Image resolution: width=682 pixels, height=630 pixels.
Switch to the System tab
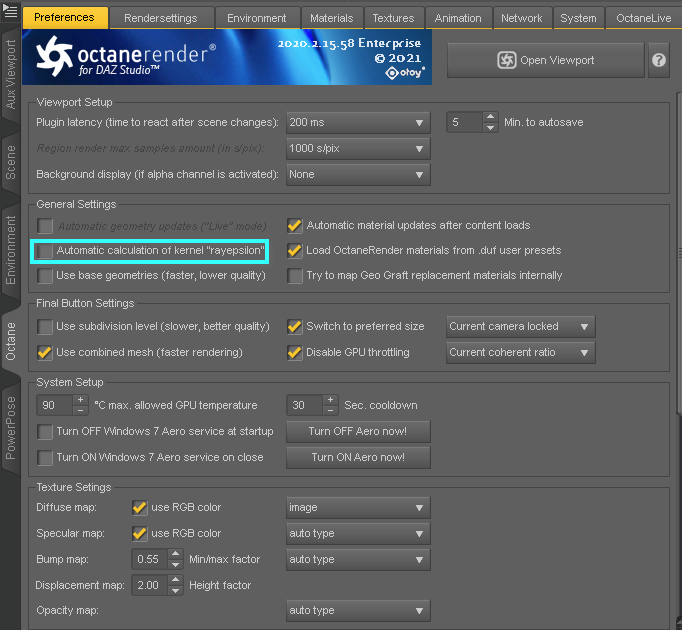click(578, 18)
